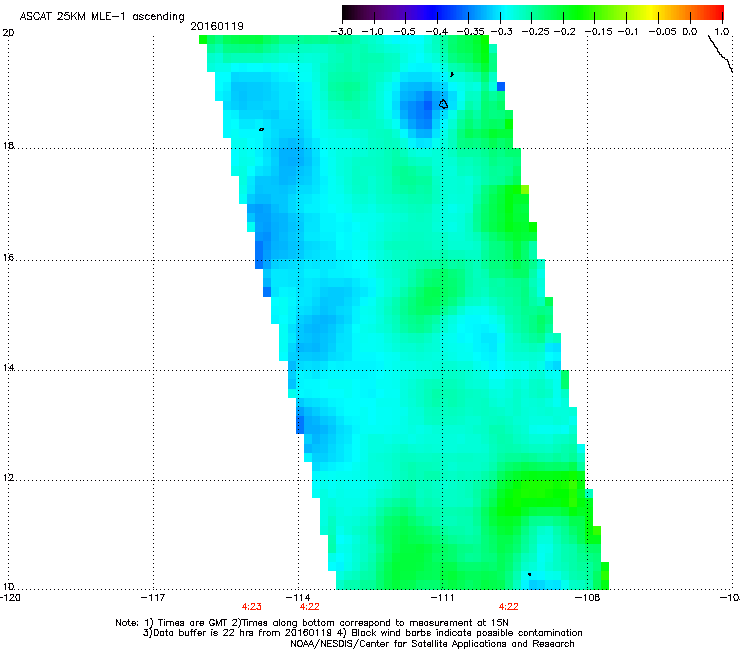Screen dimensions: 740x650
Task: Click the "-0.5" color scale label
Action: tap(404, 32)
